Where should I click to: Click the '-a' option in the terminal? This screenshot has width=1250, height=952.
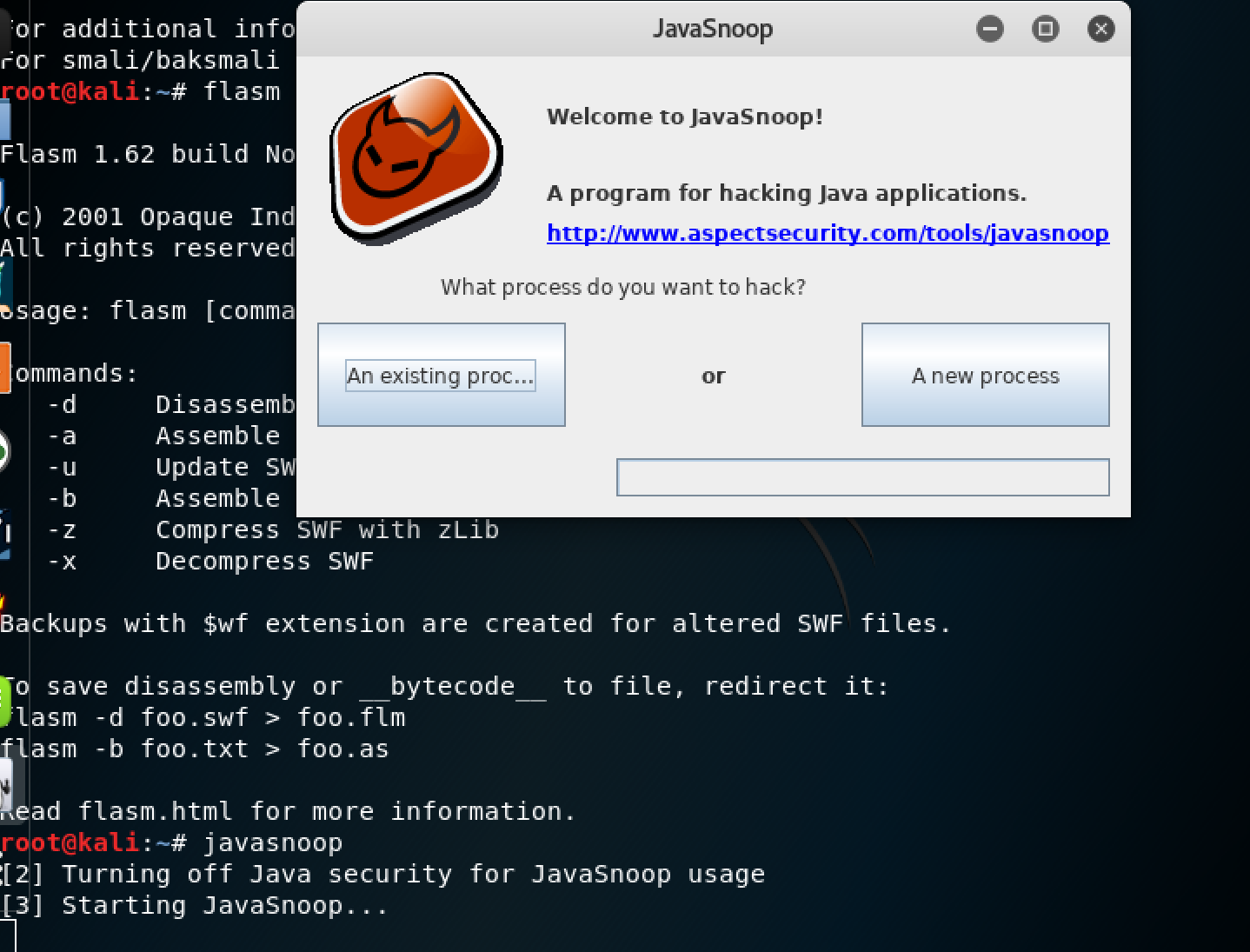63,436
